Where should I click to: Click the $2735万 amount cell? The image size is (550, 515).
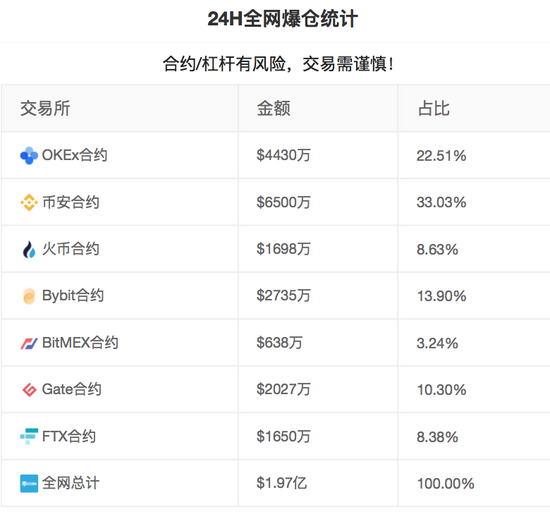283,296
